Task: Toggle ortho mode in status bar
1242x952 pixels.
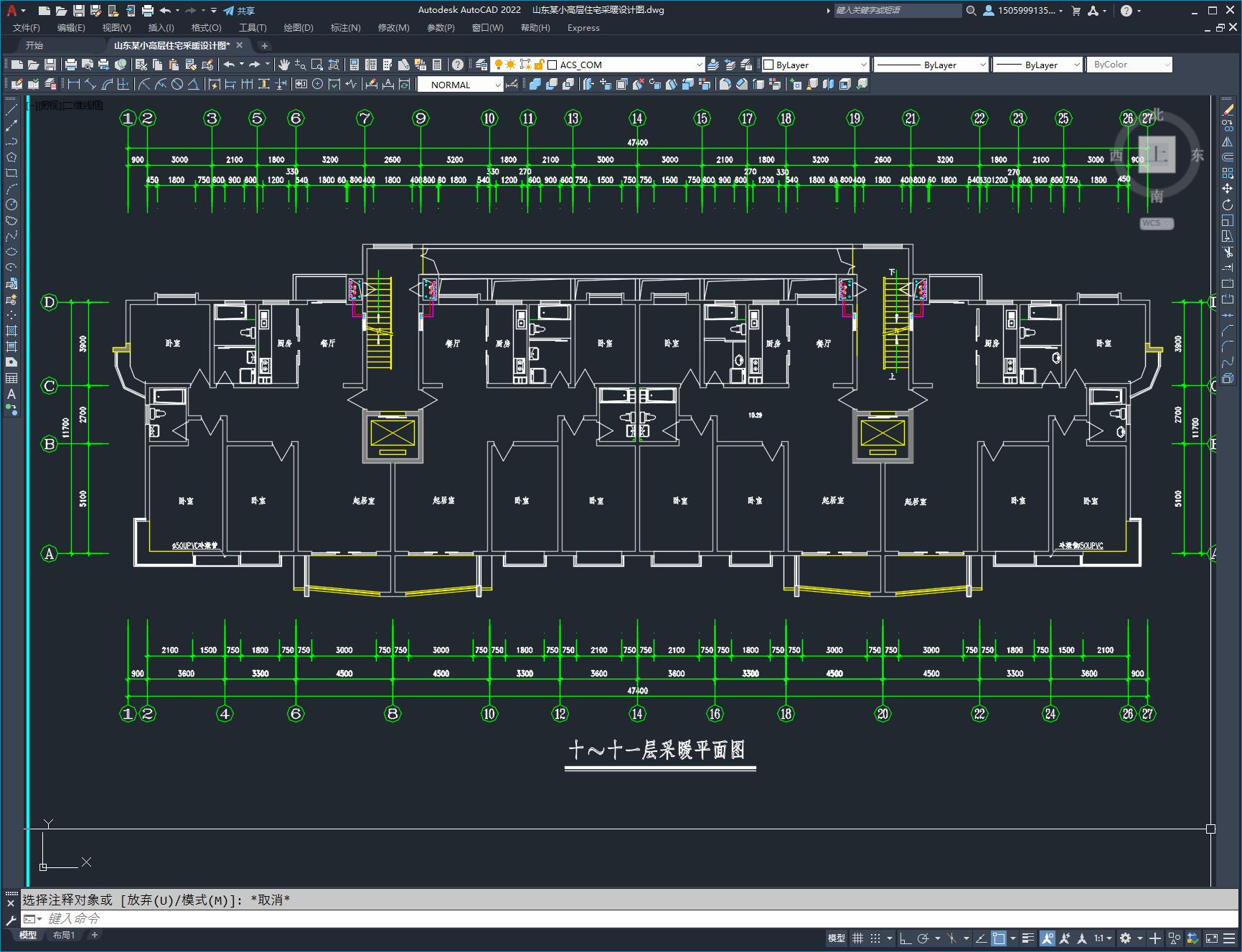Action: tap(905, 938)
